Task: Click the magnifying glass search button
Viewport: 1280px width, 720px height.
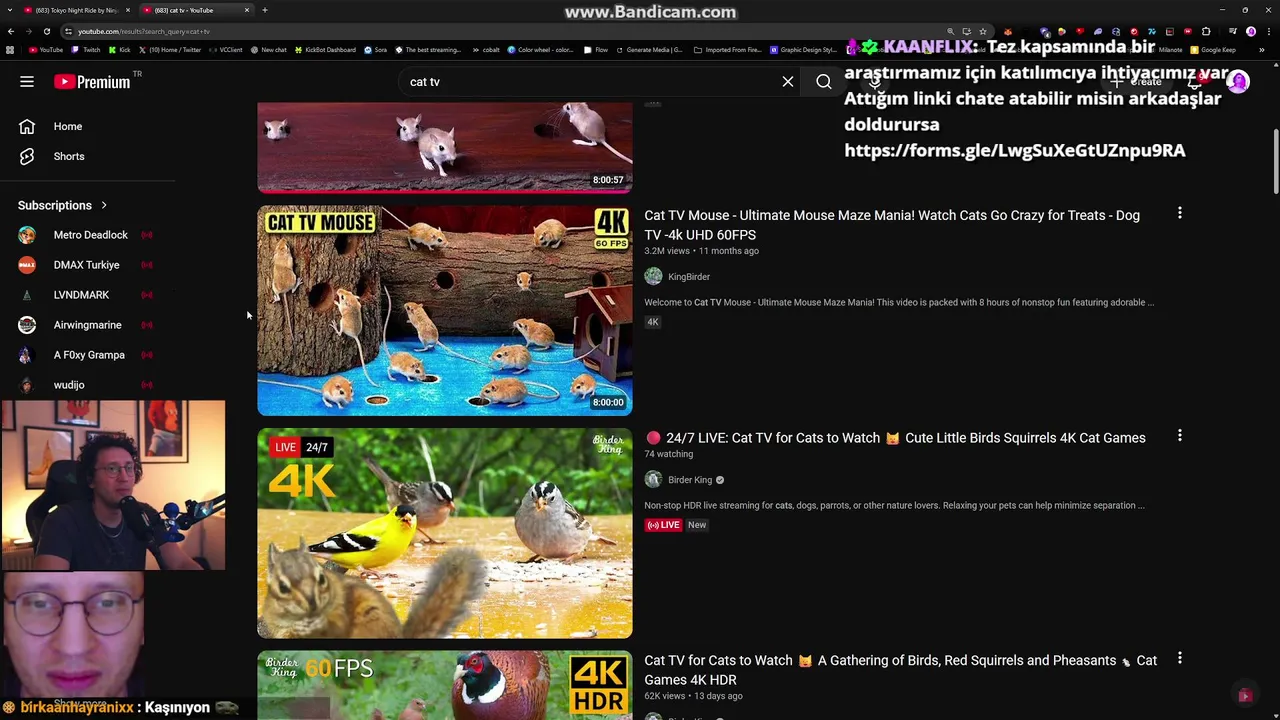Action: [824, 82]
